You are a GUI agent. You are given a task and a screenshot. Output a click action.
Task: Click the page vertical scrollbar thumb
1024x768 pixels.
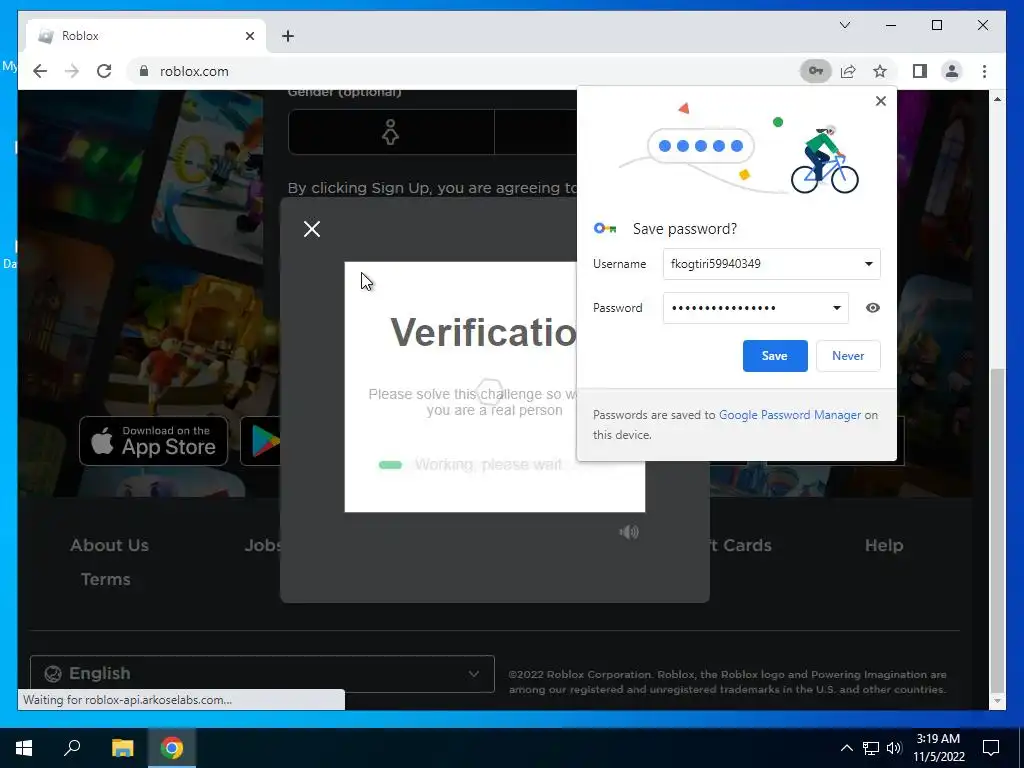click(997, 530)
